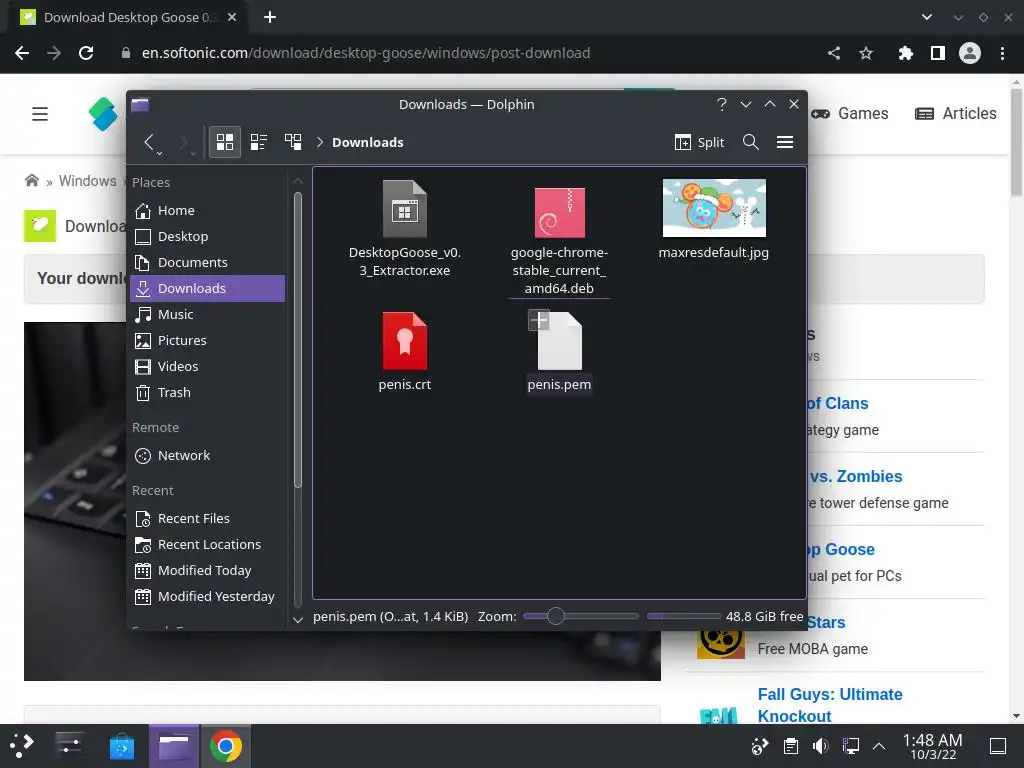Click Chrome back arrow
The width and height of the screenshot is (1024, 768).
point(22,53)
